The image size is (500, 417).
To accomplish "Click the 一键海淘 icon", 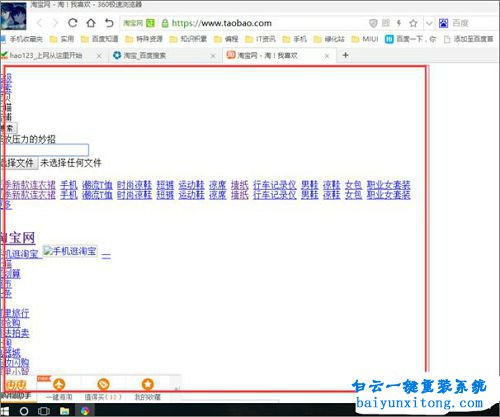I will pyautogui.click(x=59, y=385).
